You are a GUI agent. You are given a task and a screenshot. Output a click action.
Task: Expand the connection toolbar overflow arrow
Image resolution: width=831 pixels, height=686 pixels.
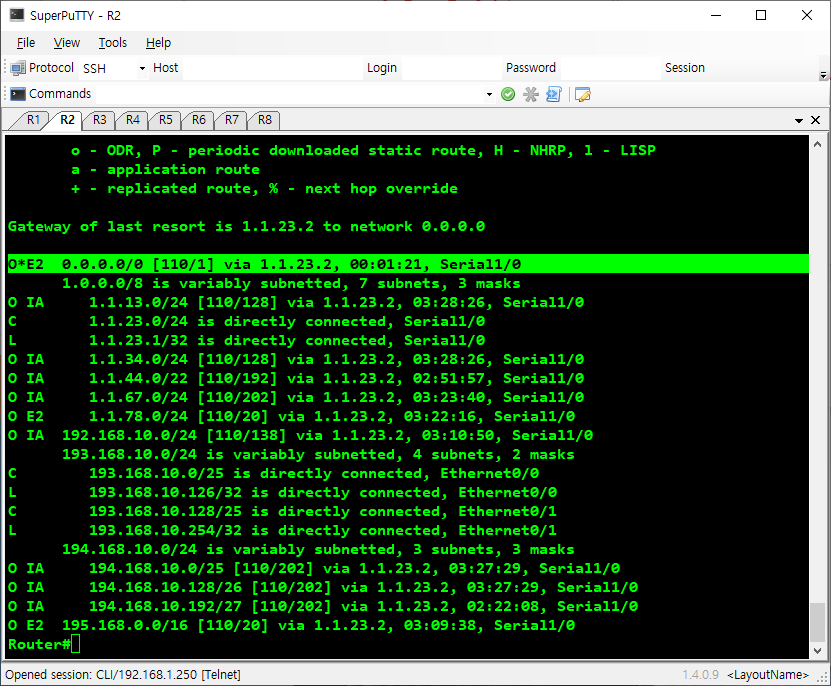[823, 75]
